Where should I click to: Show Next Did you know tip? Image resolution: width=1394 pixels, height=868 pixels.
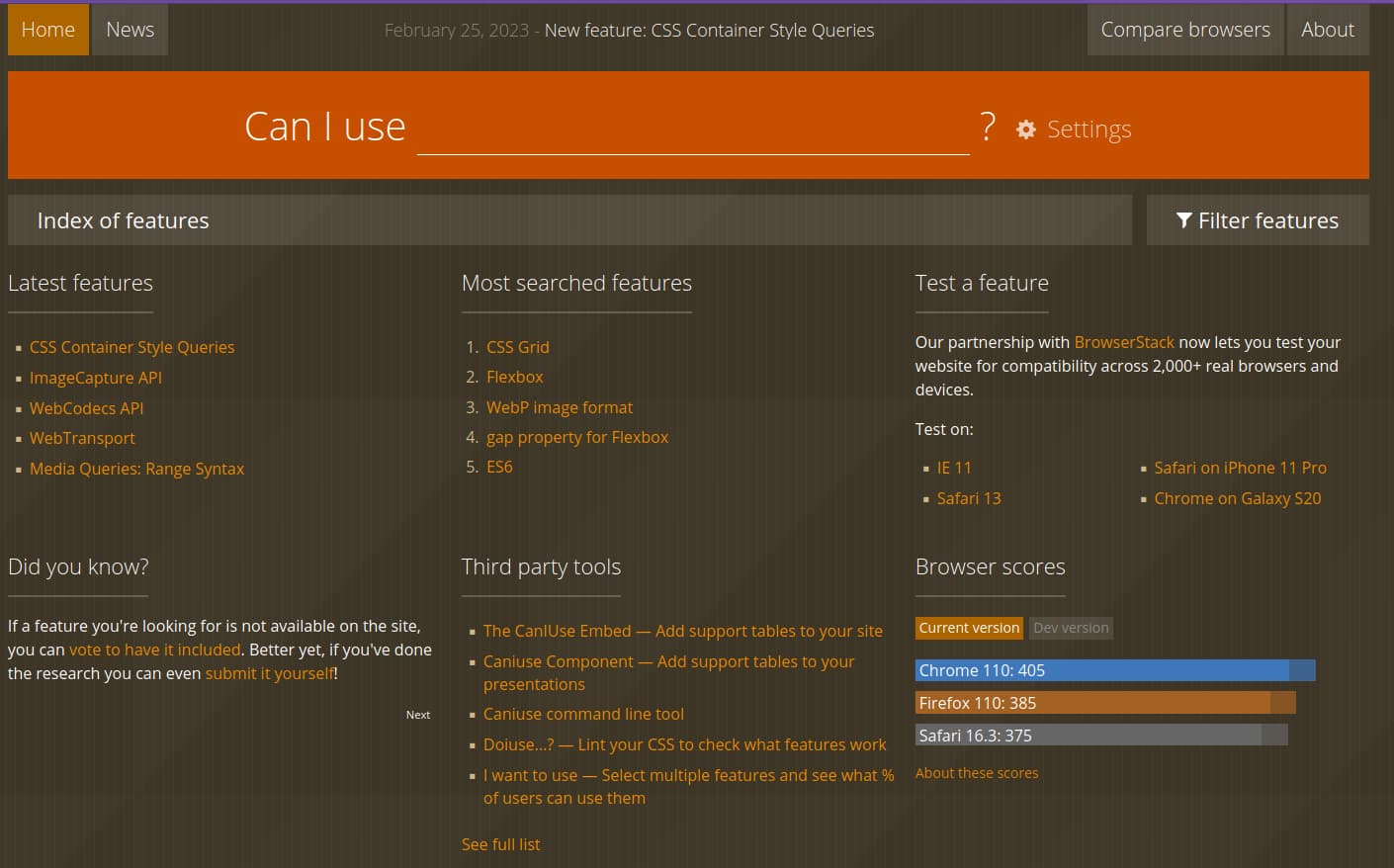417,715
